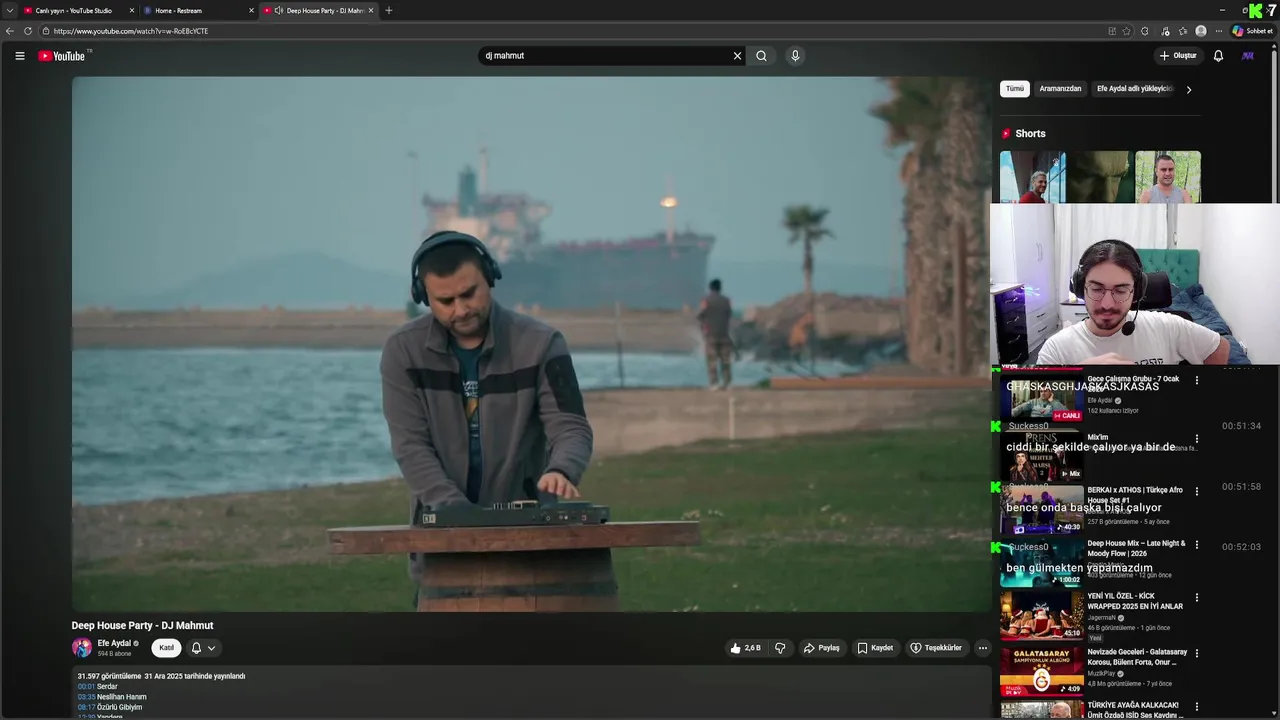Open YouTube notifications bell
This screenshot has height=720, width=1280.
click(x=1218, y=56)
